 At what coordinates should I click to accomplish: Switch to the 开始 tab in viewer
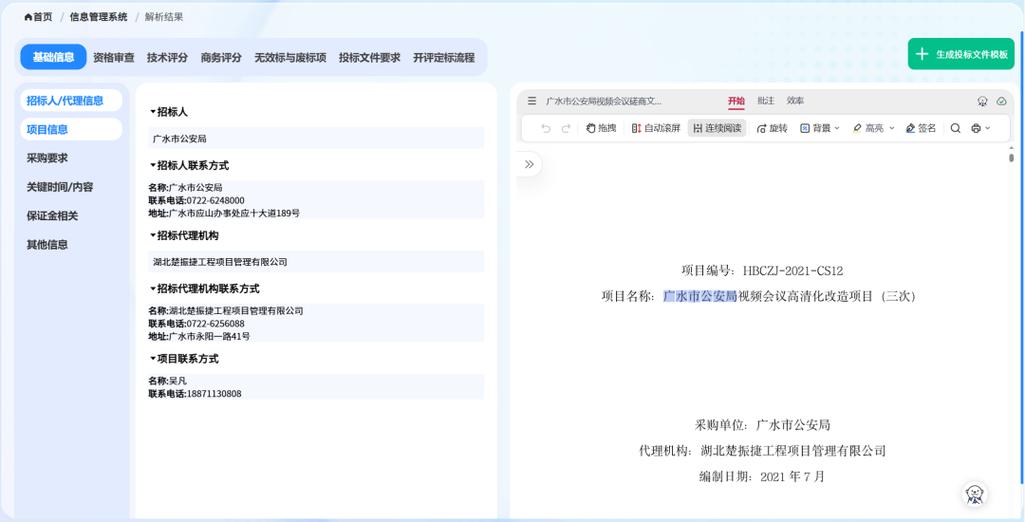(x=736, y=101)
